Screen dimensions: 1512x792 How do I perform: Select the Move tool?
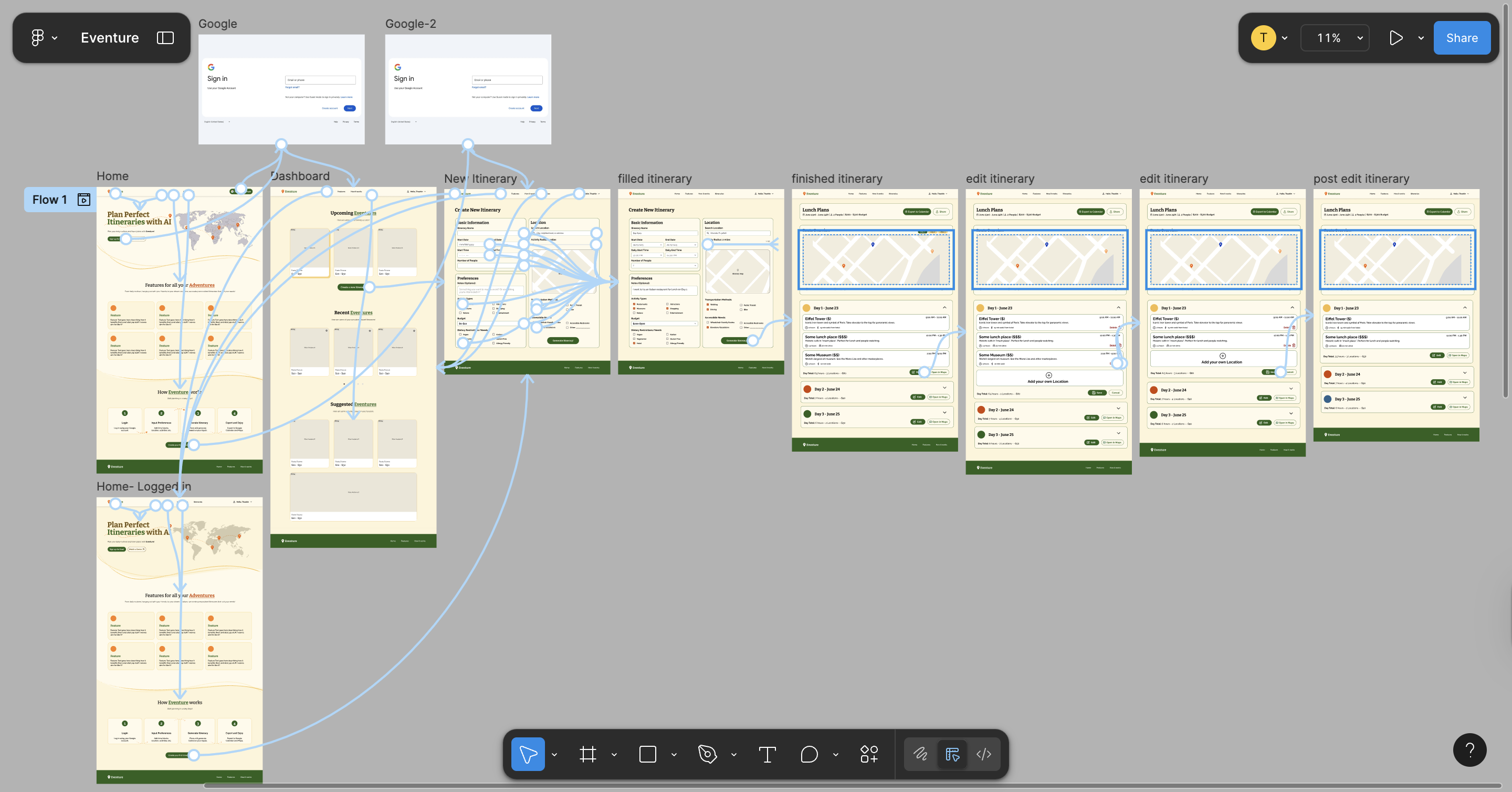(x=528, y=754)
